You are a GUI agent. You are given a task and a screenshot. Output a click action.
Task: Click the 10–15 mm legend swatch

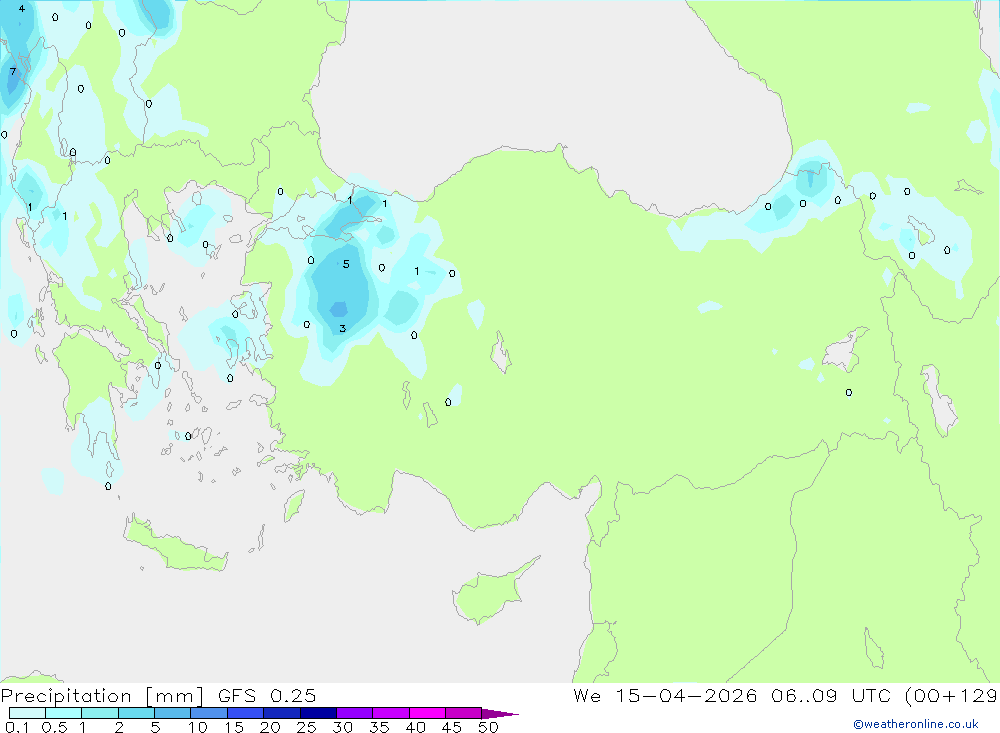pyautogui.click(x=209, y=713)
